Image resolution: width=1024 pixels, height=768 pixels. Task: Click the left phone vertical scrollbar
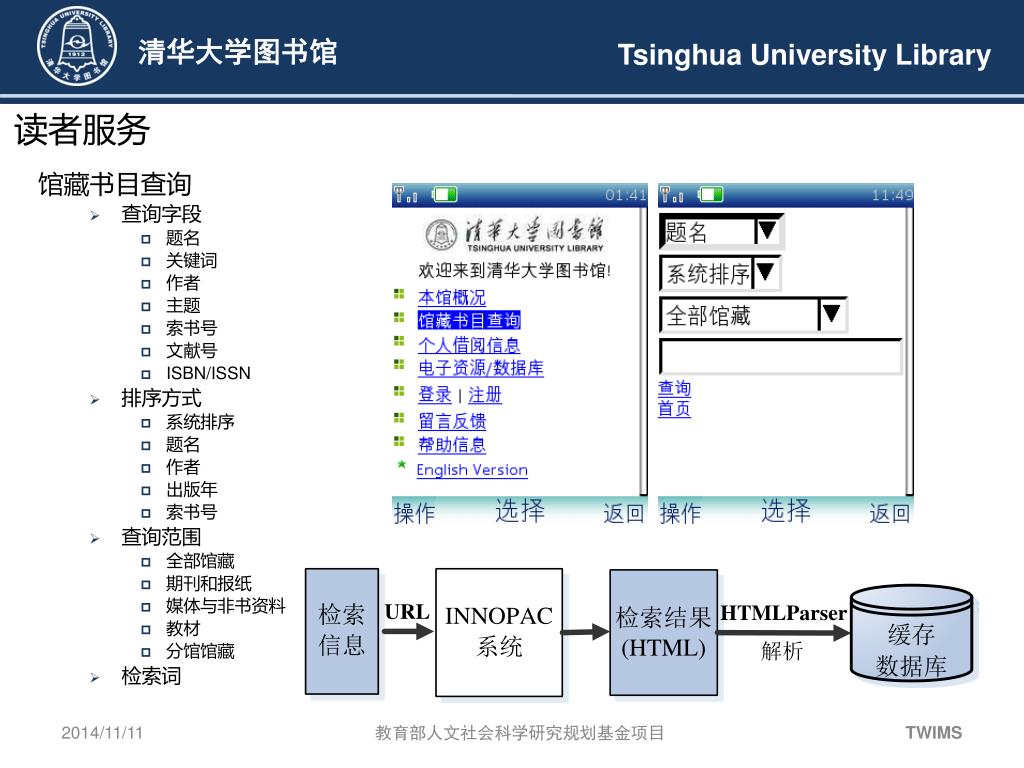click(643, 351)
